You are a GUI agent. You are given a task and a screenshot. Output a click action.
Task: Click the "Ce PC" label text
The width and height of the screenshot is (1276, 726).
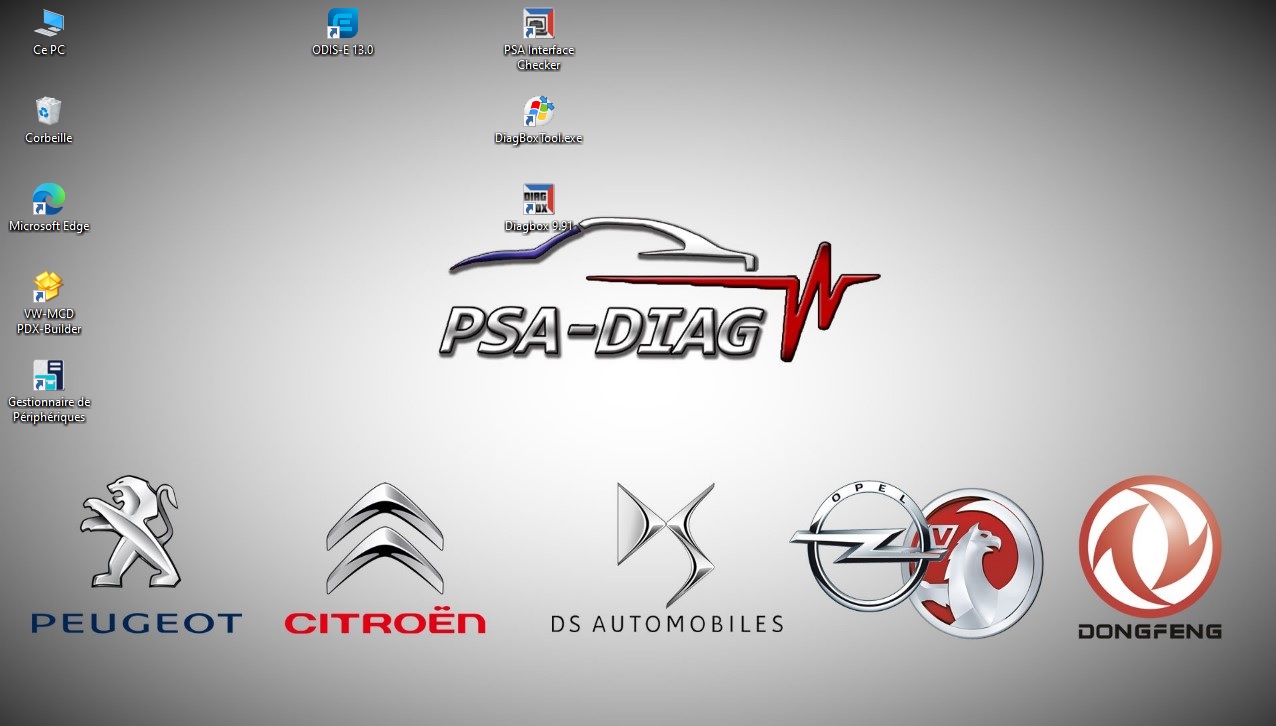(x=49, y=50)
